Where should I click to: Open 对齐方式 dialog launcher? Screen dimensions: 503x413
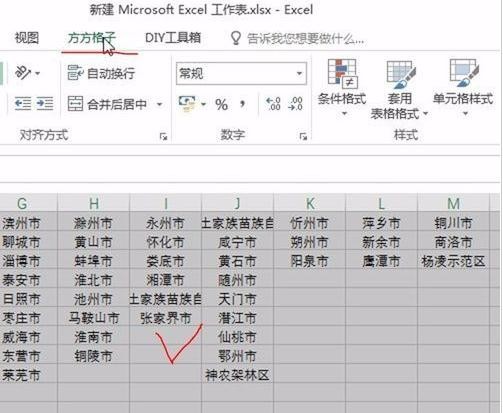point(163,136)
